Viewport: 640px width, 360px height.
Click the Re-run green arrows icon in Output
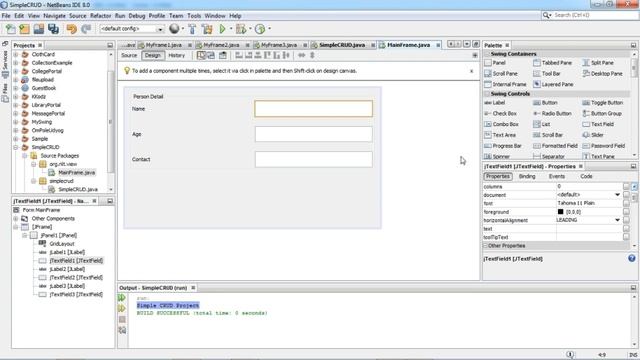point(122,298)
